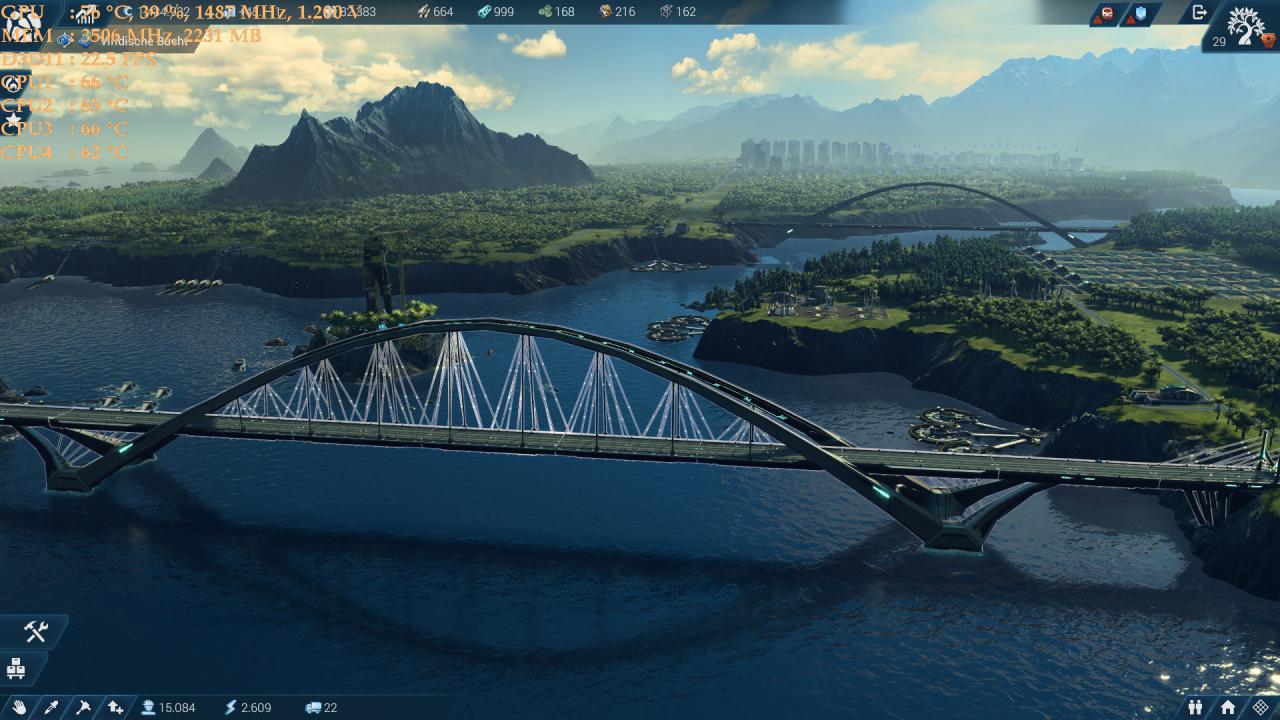Screen dimensions: 1280x720
Task: Open the blue shield warning notification
Action: [x=1143, y=14]
